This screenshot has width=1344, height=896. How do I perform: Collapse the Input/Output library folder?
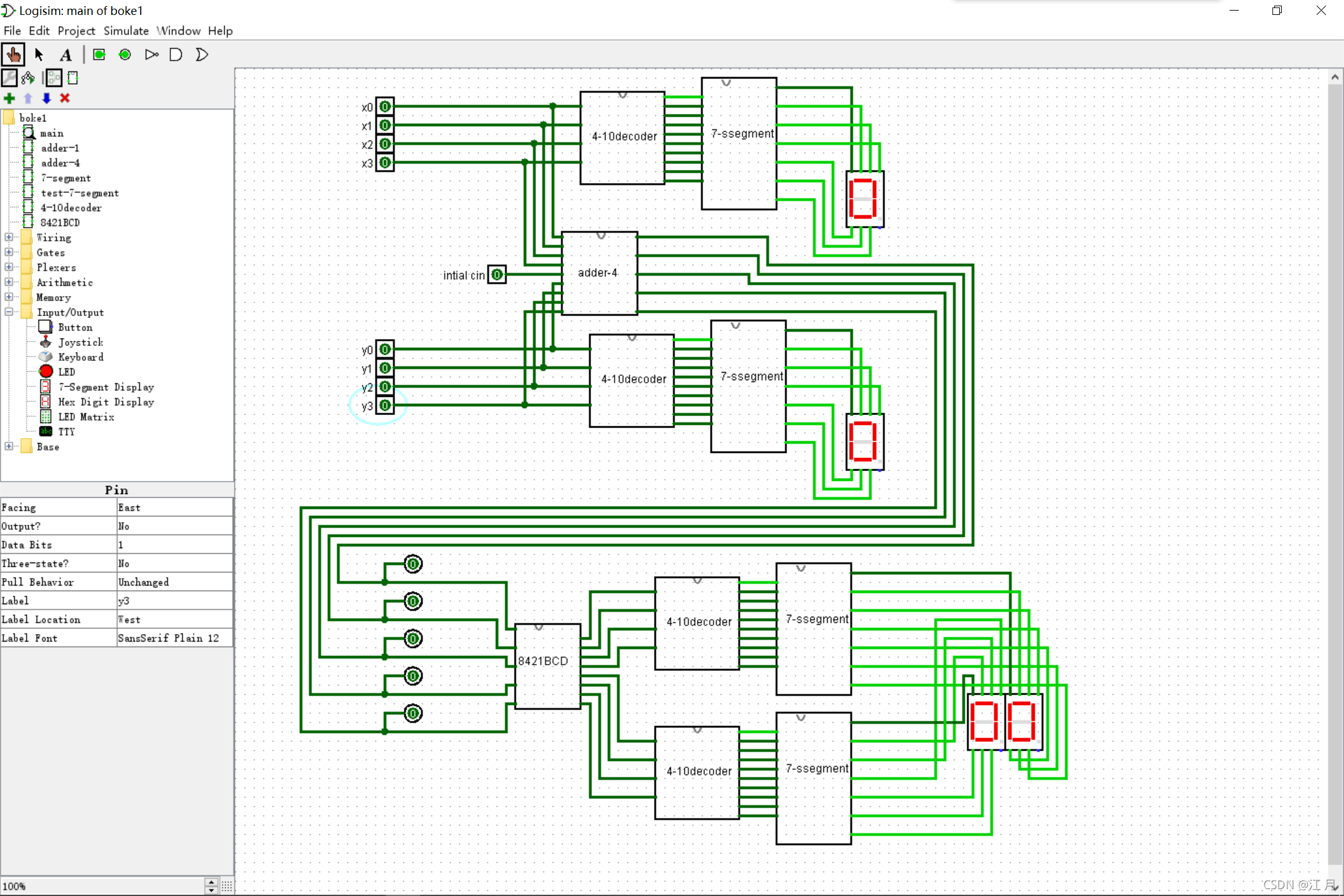click(9, 312)
